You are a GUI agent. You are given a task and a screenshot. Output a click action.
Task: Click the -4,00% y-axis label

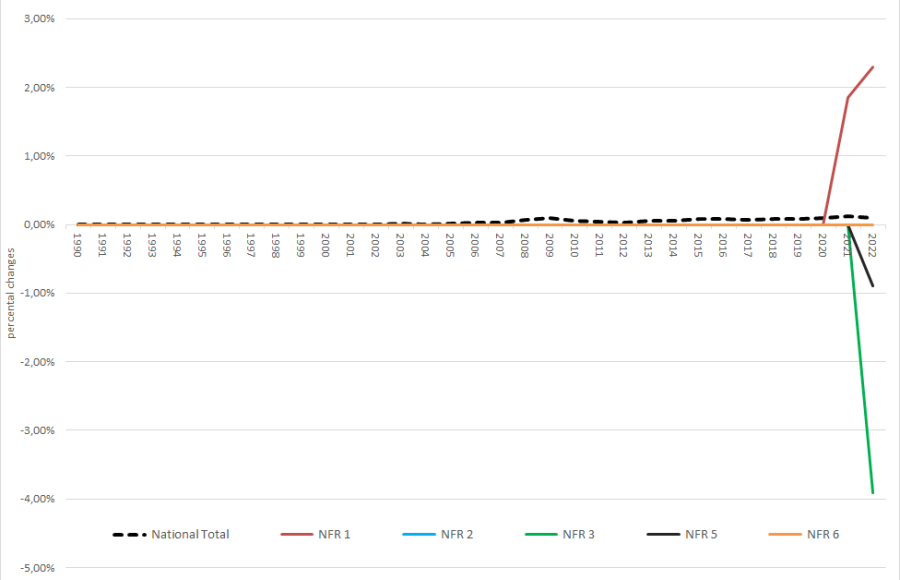[34, 499]
